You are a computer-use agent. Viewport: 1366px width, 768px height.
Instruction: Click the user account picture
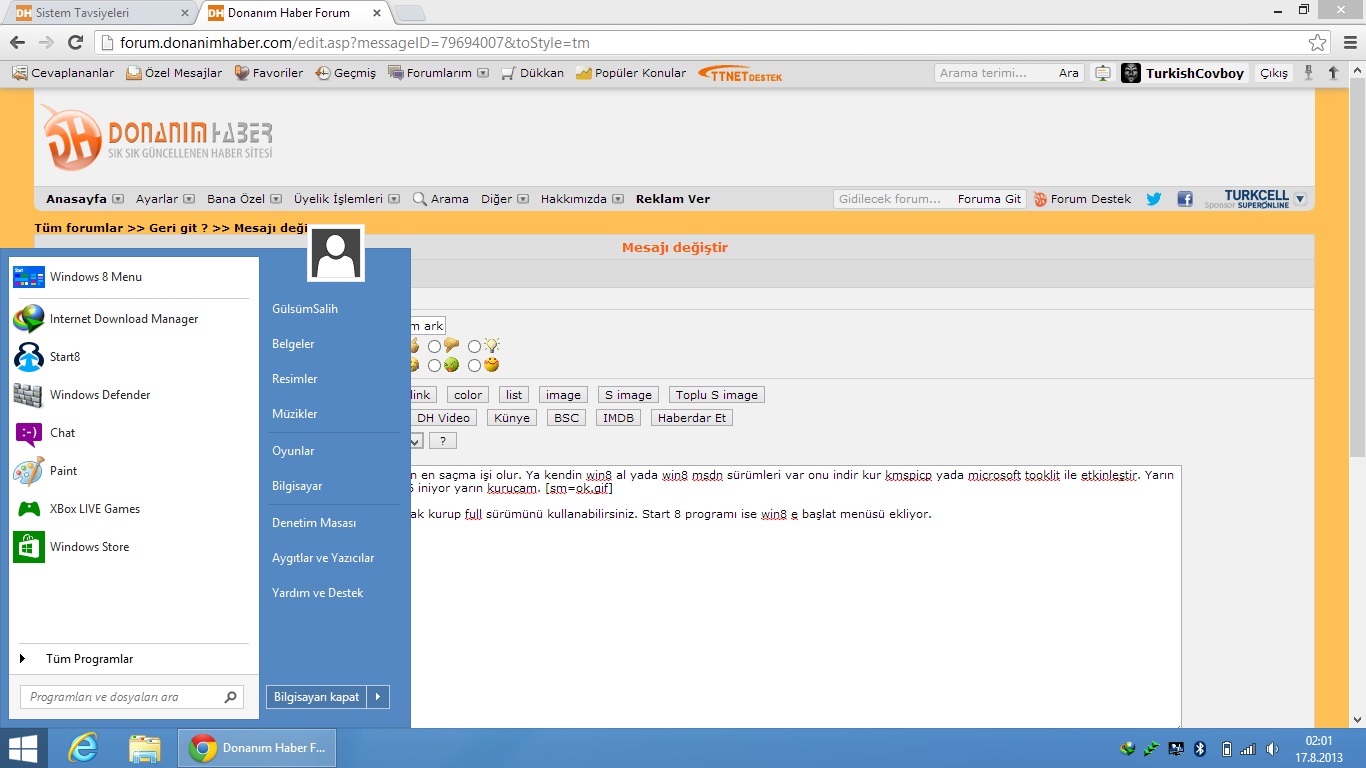pyautogui.click(x=336, y=253)
